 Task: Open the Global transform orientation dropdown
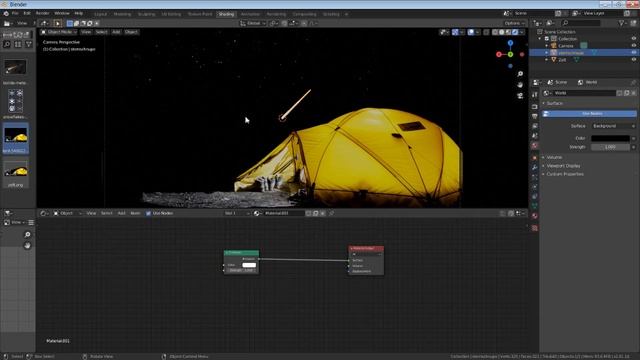[x=253, y=23]
